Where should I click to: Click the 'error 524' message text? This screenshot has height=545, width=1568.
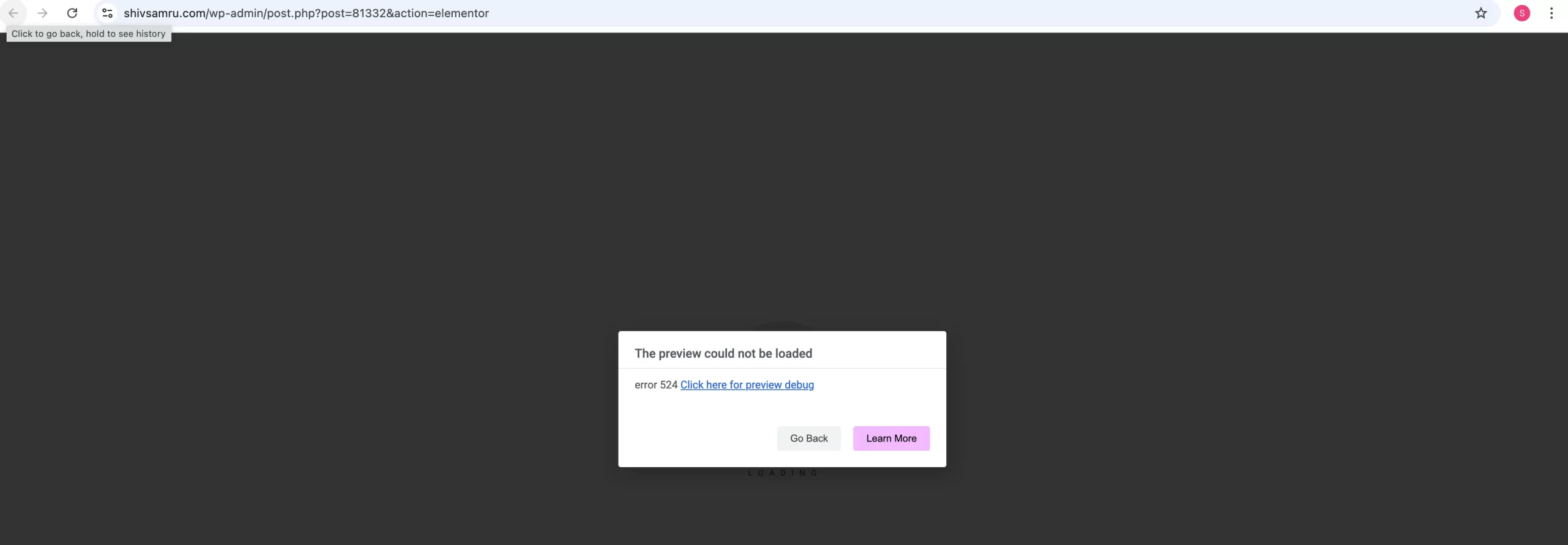point(656,385)
